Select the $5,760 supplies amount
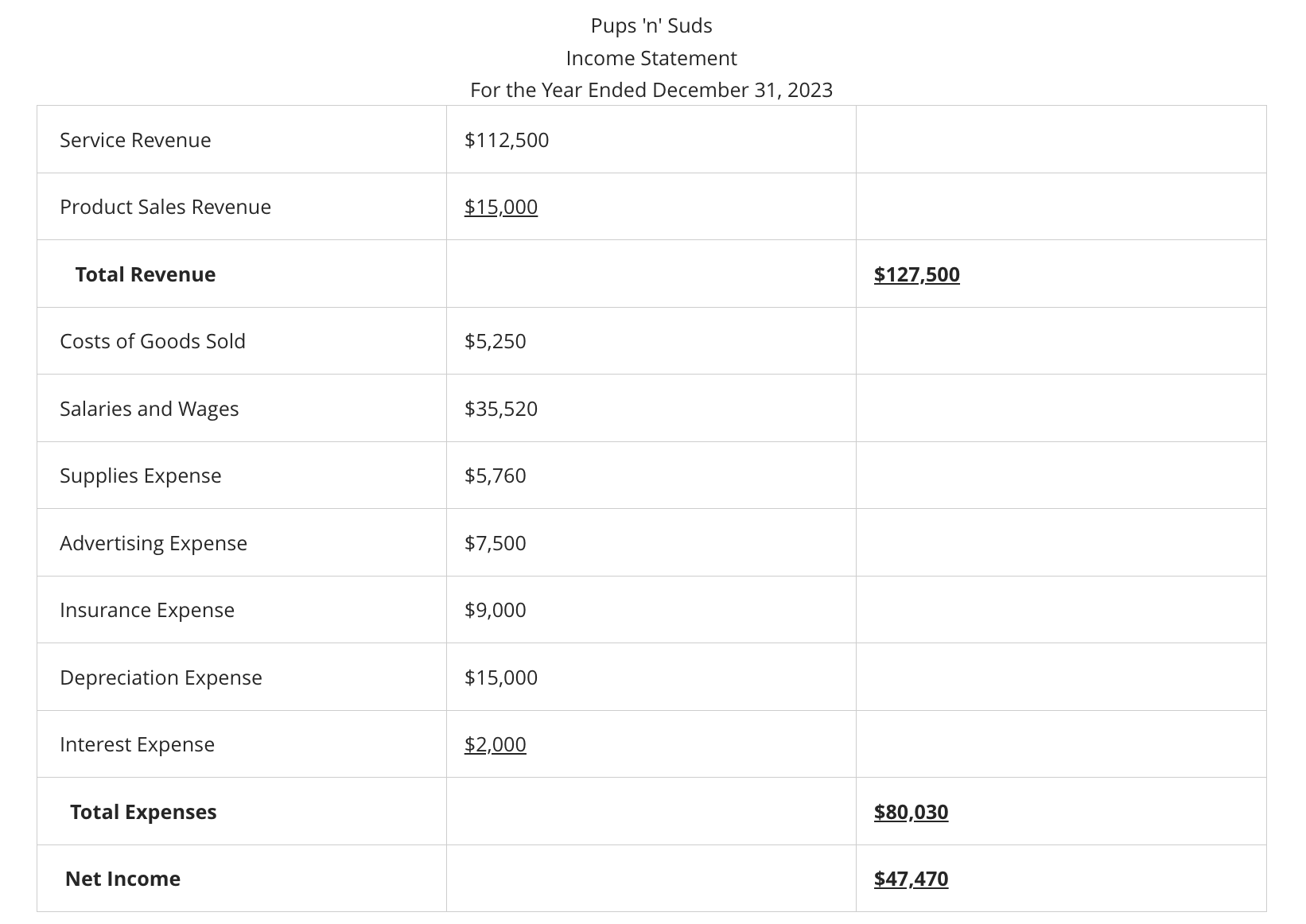This screenshot has width=1306, height=924. pos(496,476)
